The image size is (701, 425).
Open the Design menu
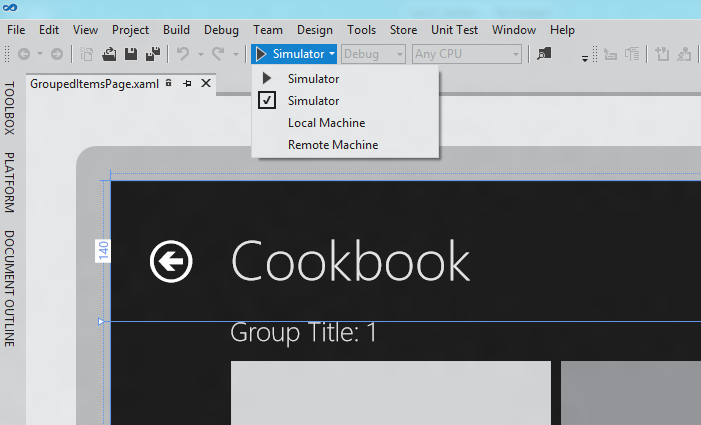point(315,30)
